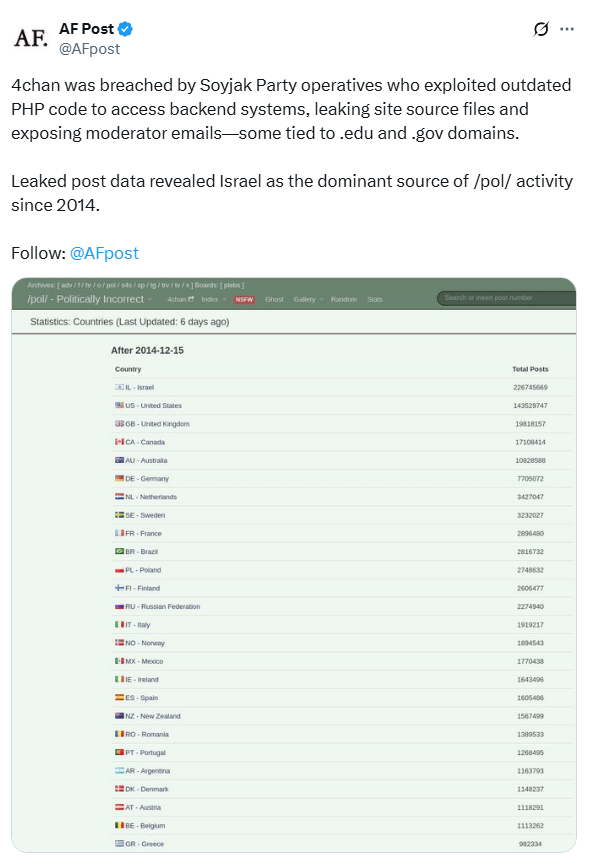Open the three-dot more options menu
The width and height of the screenshot is (590, 856).
click(x=567, y=29)
